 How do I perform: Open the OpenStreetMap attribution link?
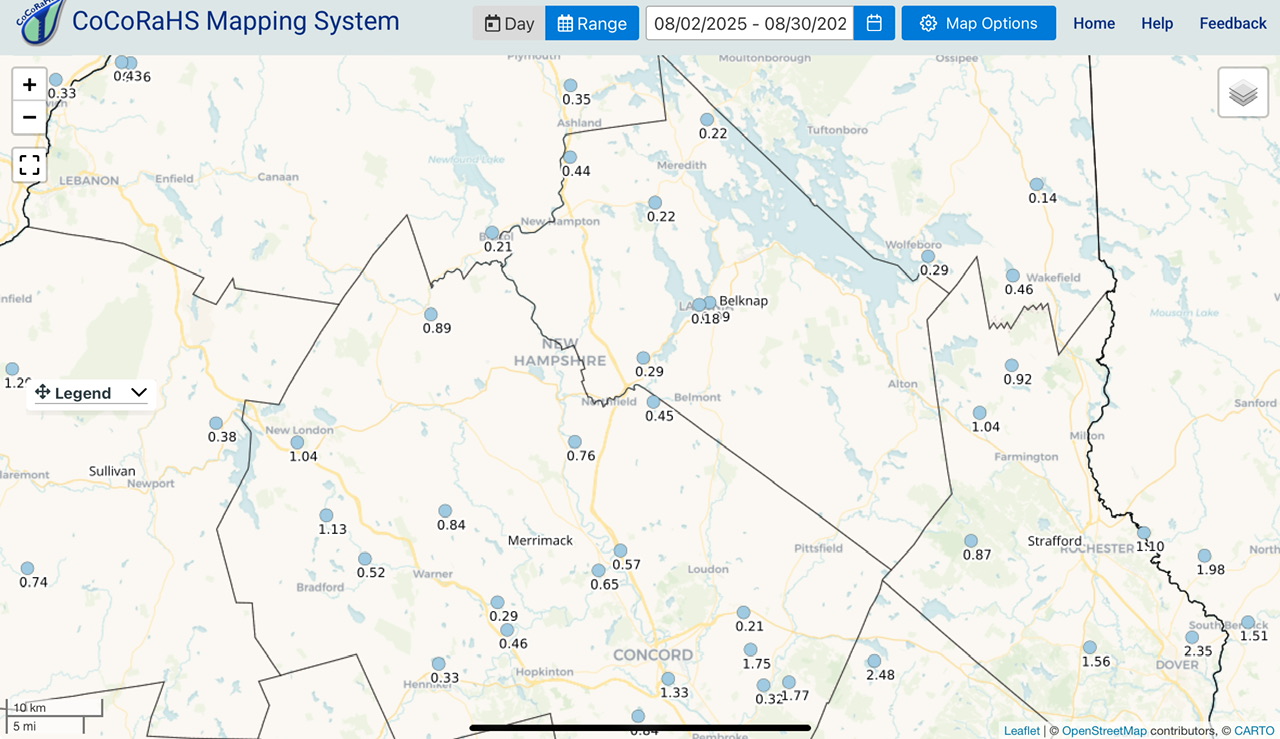(1104, 731)
